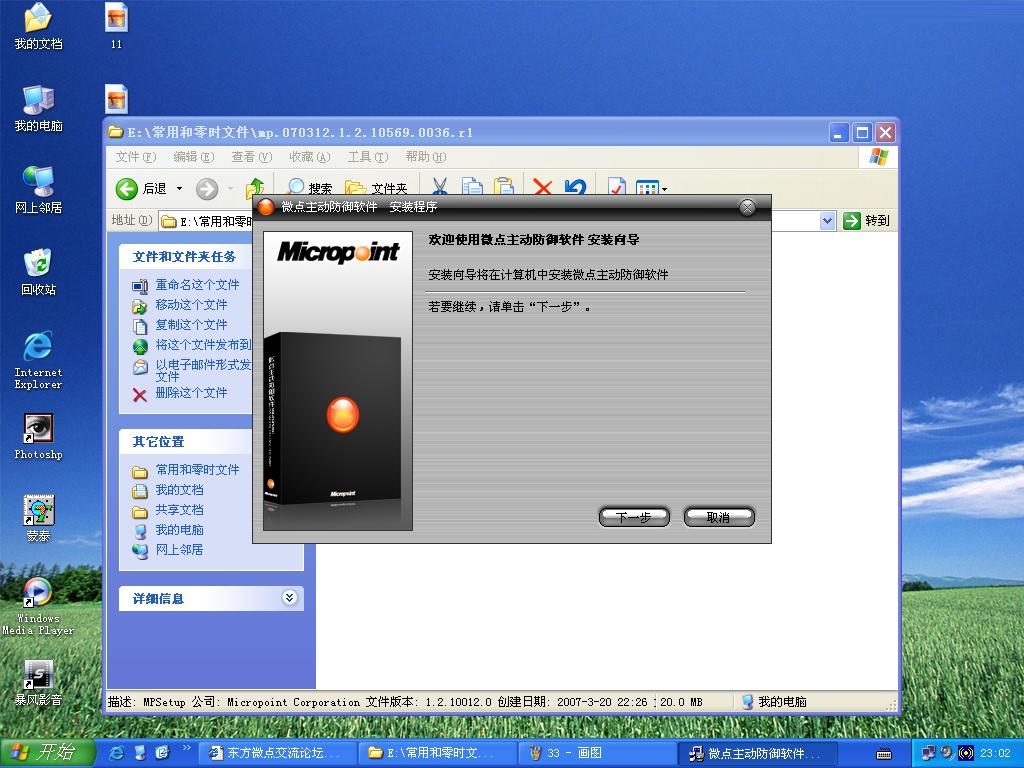The height and width of the screenshot is (768, 1024).
Task: Toggle the 文件夹 folders pane button
Action: click(376, 188)
